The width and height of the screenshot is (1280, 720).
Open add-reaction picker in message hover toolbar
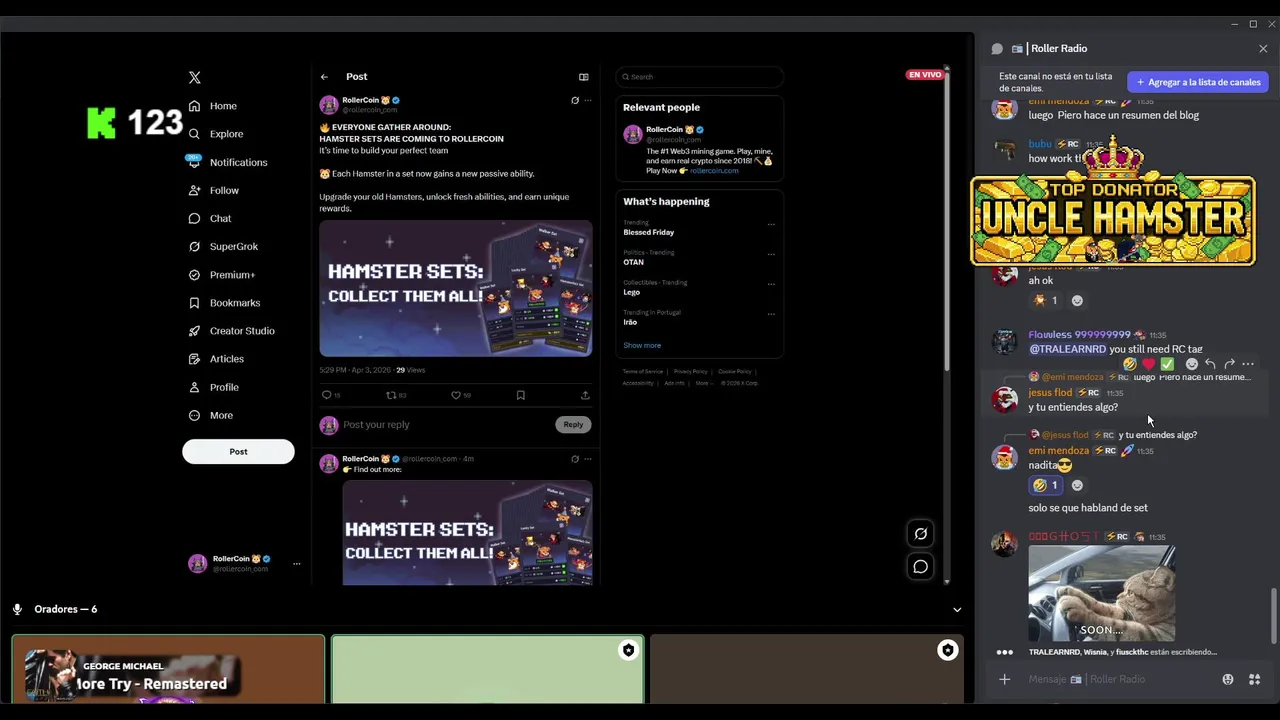(x=1191, y=365)
